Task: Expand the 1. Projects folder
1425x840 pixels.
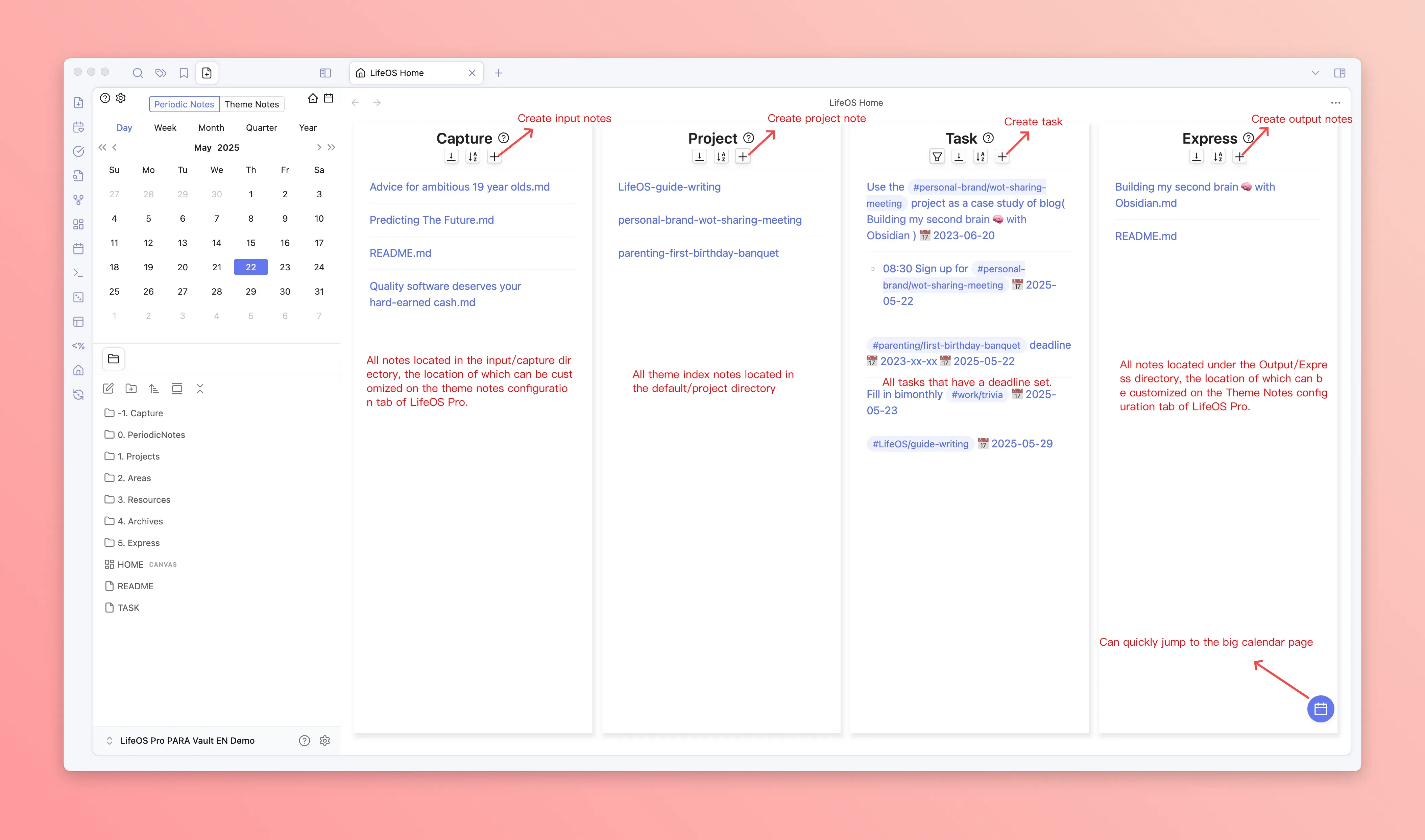Action: tap(138, 456)
